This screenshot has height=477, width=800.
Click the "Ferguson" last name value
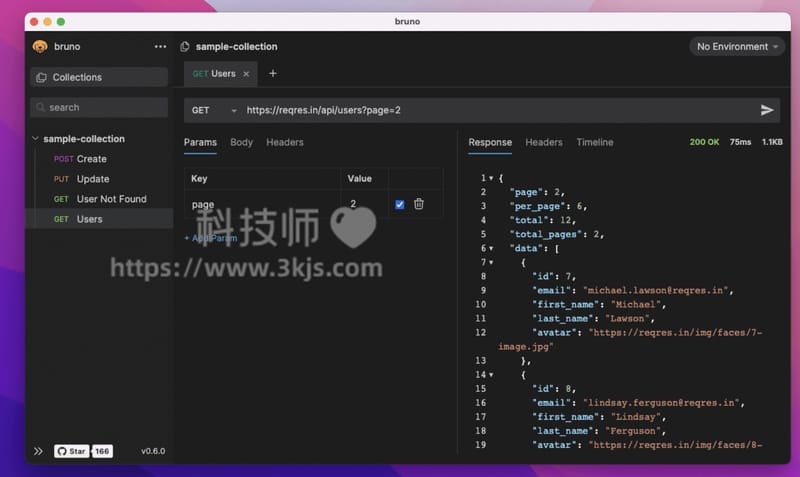point(633,431)
